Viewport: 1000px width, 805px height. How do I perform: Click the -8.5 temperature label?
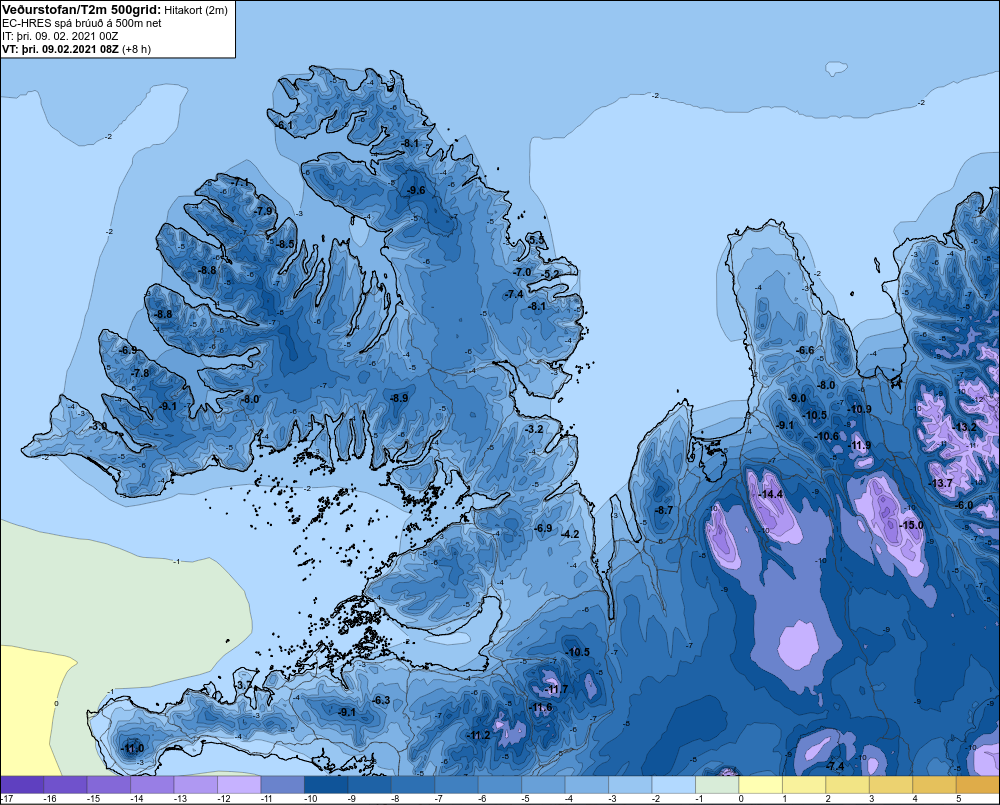tap(286, 244)
